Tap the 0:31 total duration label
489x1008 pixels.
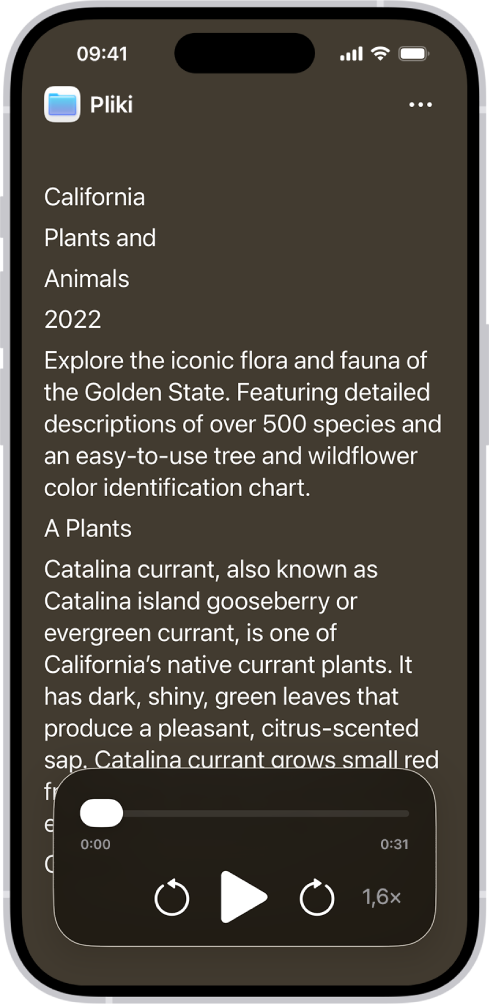click(395, 844)
